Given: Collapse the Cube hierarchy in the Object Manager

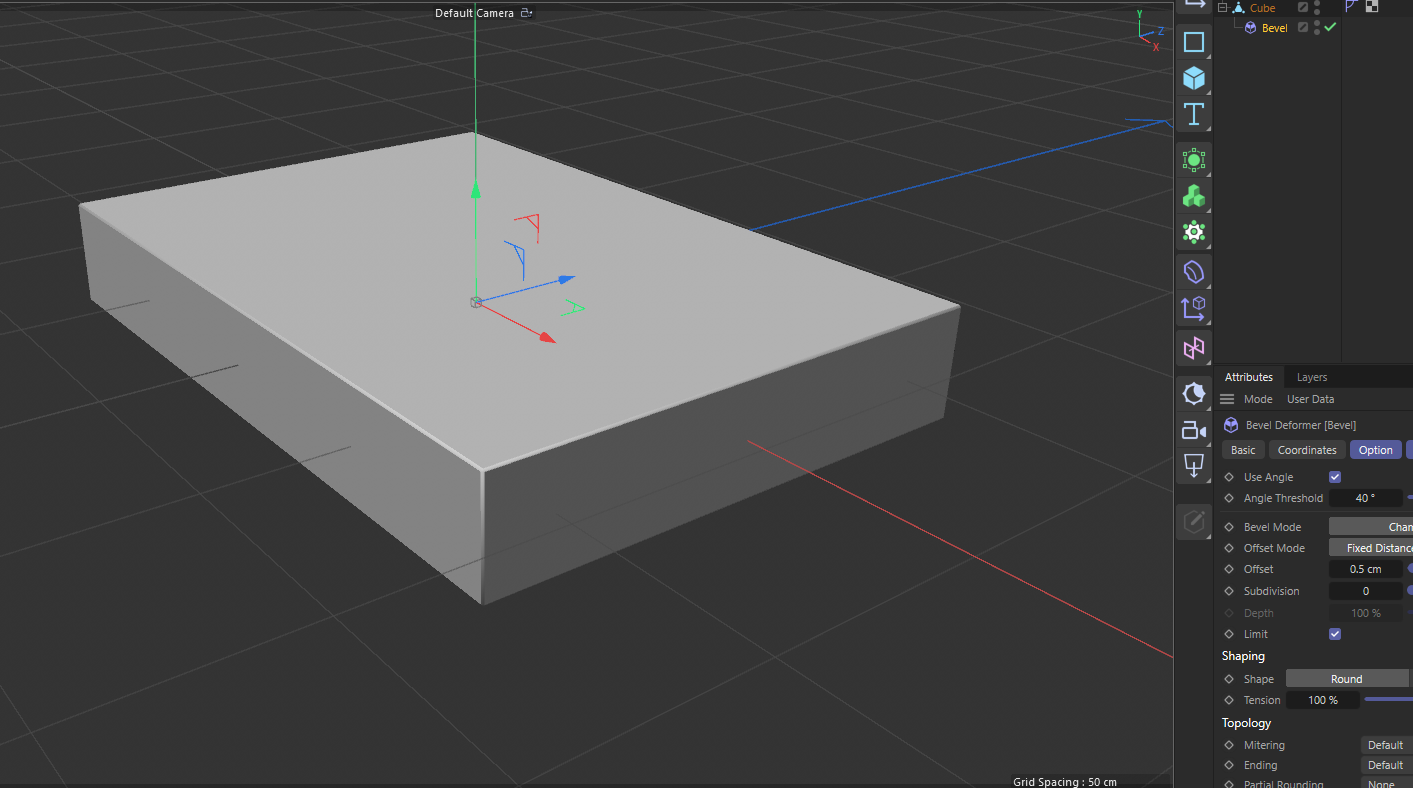Looking at the screenshot, I should click(x=1221, y=7).
